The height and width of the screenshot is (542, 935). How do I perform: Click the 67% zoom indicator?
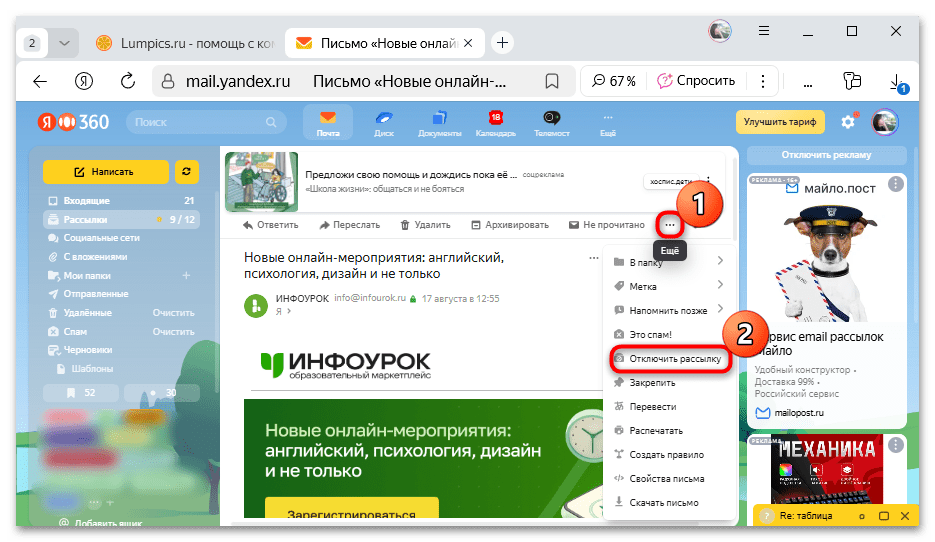pos(614,81)
